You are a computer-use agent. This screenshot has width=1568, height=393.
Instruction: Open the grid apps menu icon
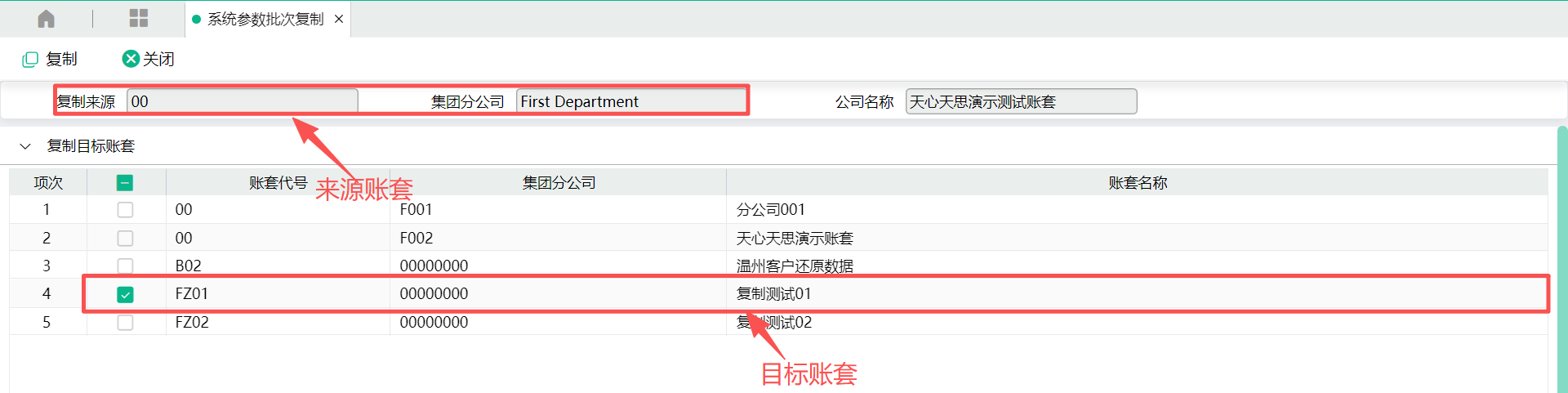139,19
